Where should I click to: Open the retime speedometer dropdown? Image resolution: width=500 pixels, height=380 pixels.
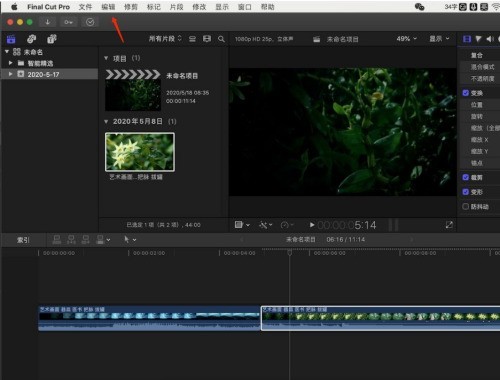point(287,225)
